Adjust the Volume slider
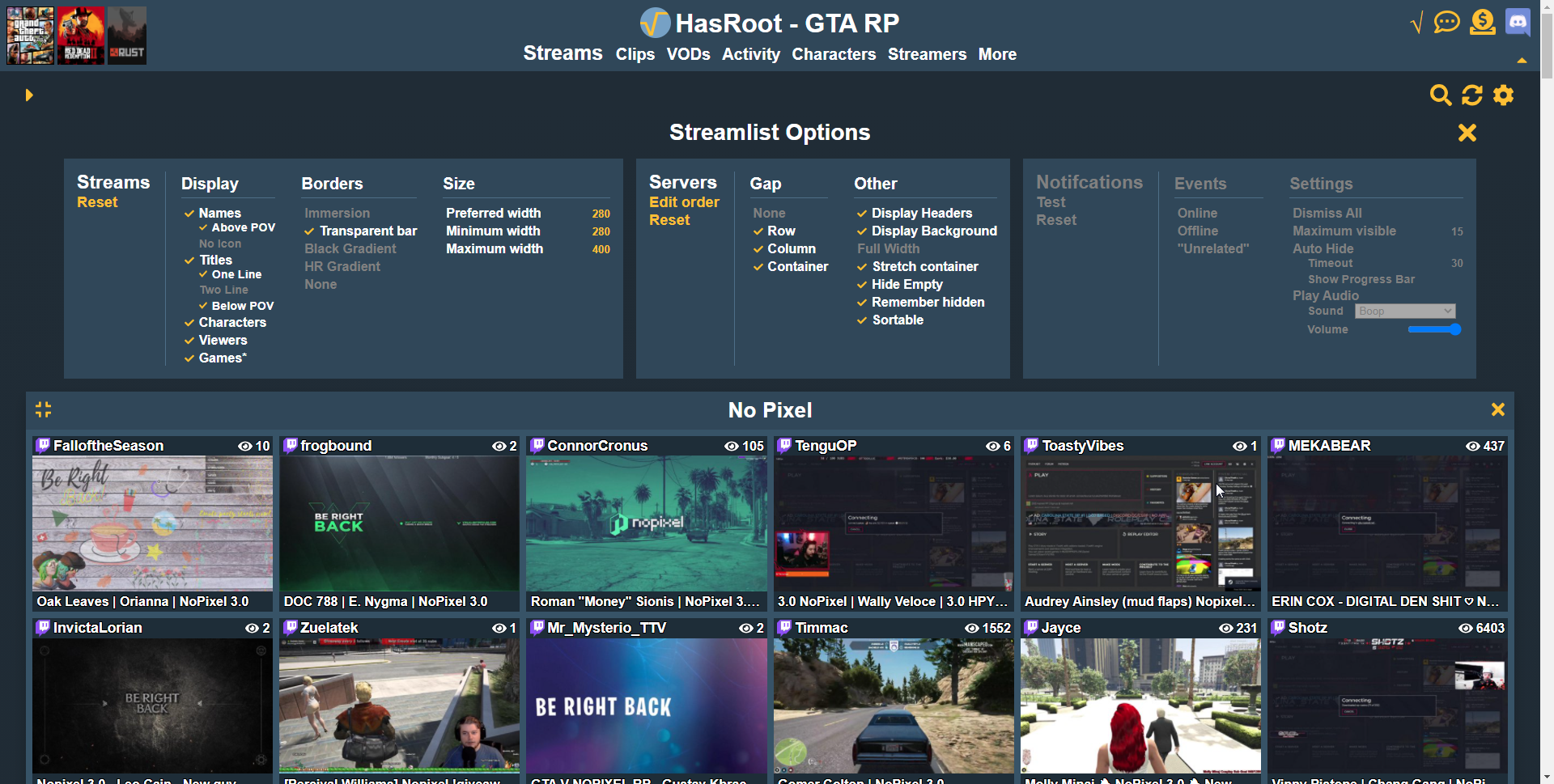 (1434, 329)
